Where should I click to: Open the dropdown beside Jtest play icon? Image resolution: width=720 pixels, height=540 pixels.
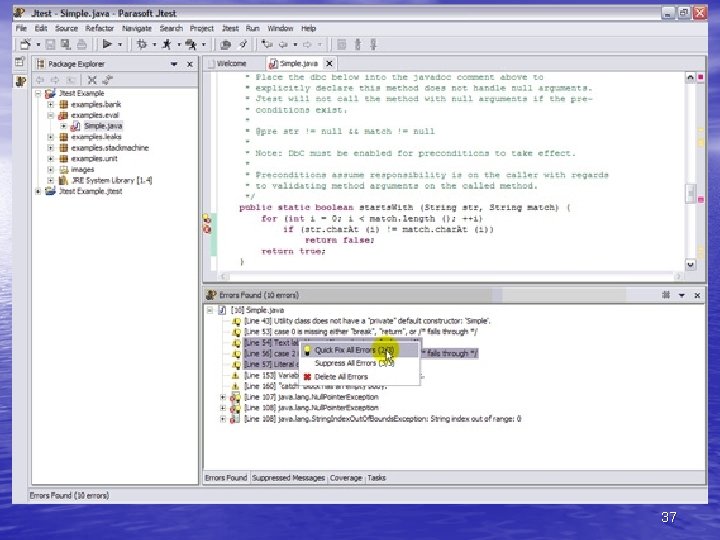coord(120,45)
